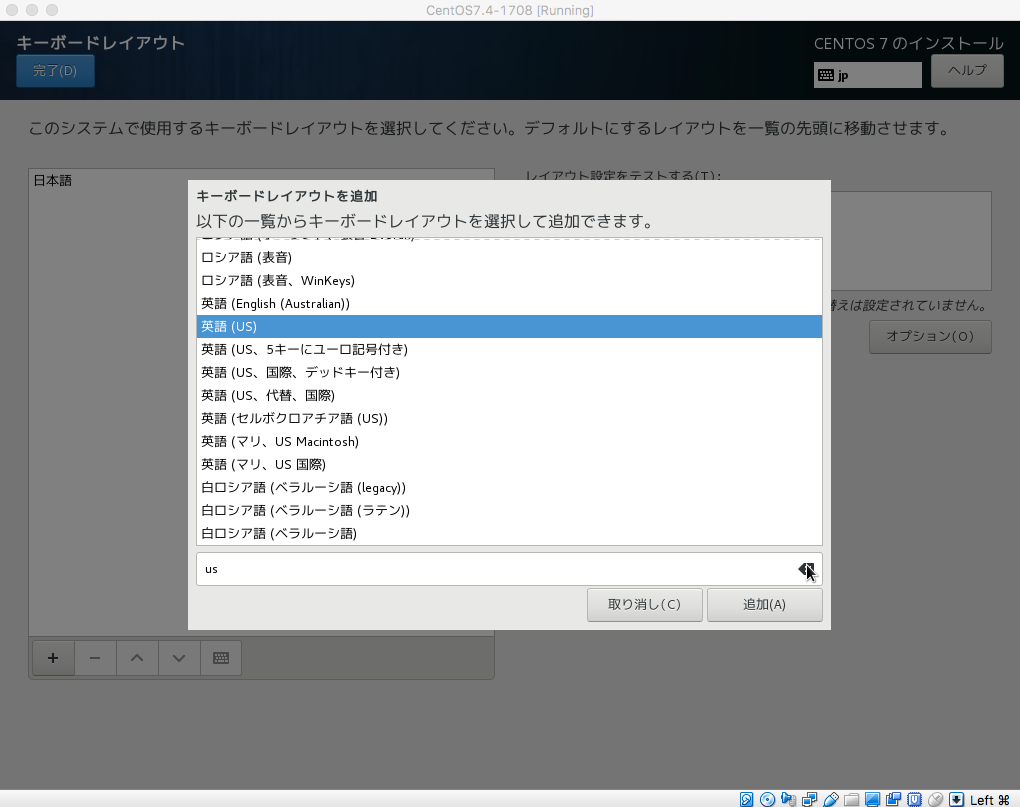The height and width of the screenshot is (807, 1020).
Task: Open the keyboard layout preview icon
Action: point(220,657)
